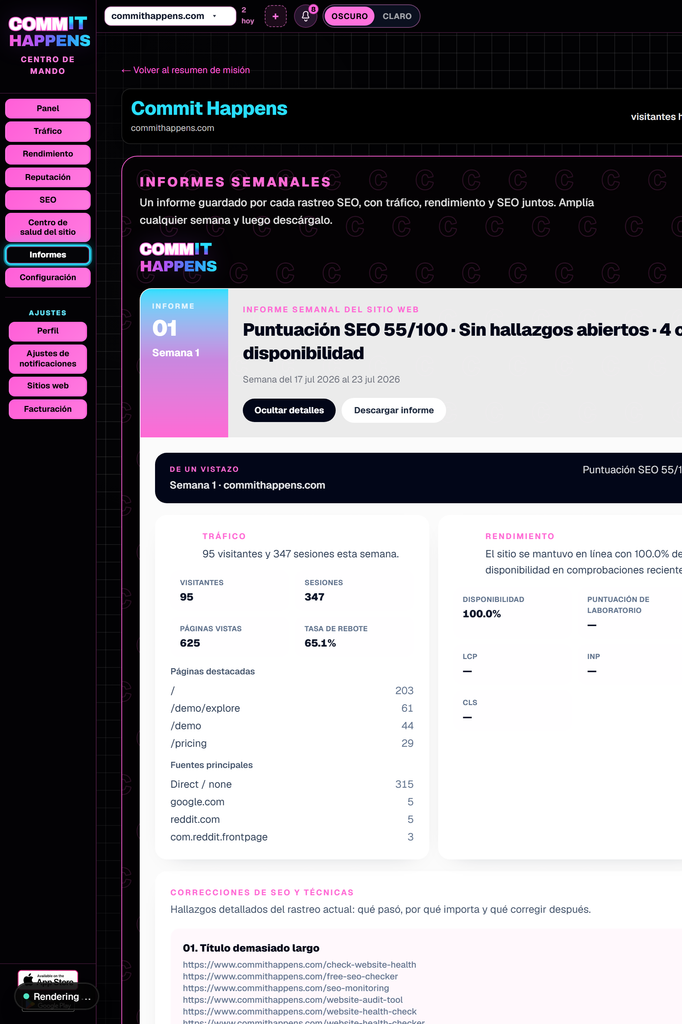
Task: Add a new site with plus button
Action: (276, 16)
